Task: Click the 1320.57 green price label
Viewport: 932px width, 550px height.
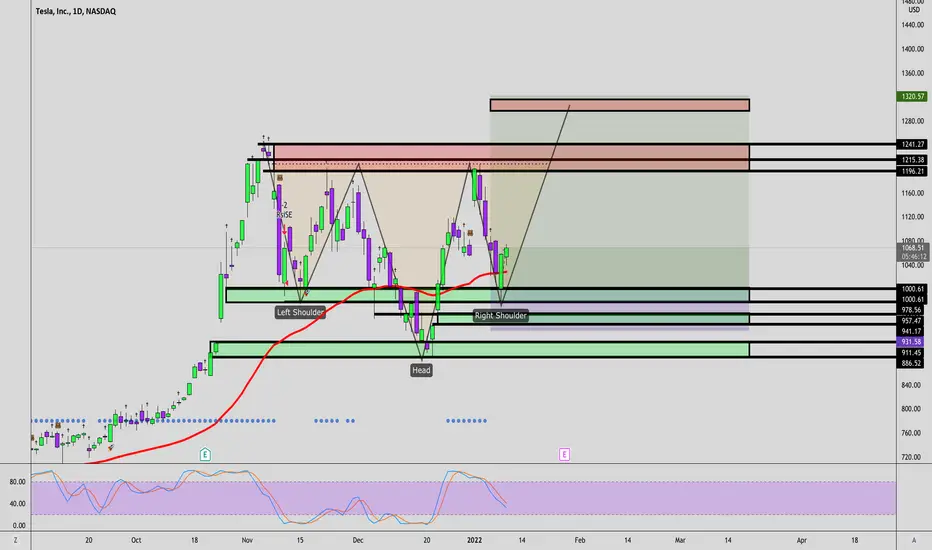Action: pyautogui.click(x=912, y=96)
